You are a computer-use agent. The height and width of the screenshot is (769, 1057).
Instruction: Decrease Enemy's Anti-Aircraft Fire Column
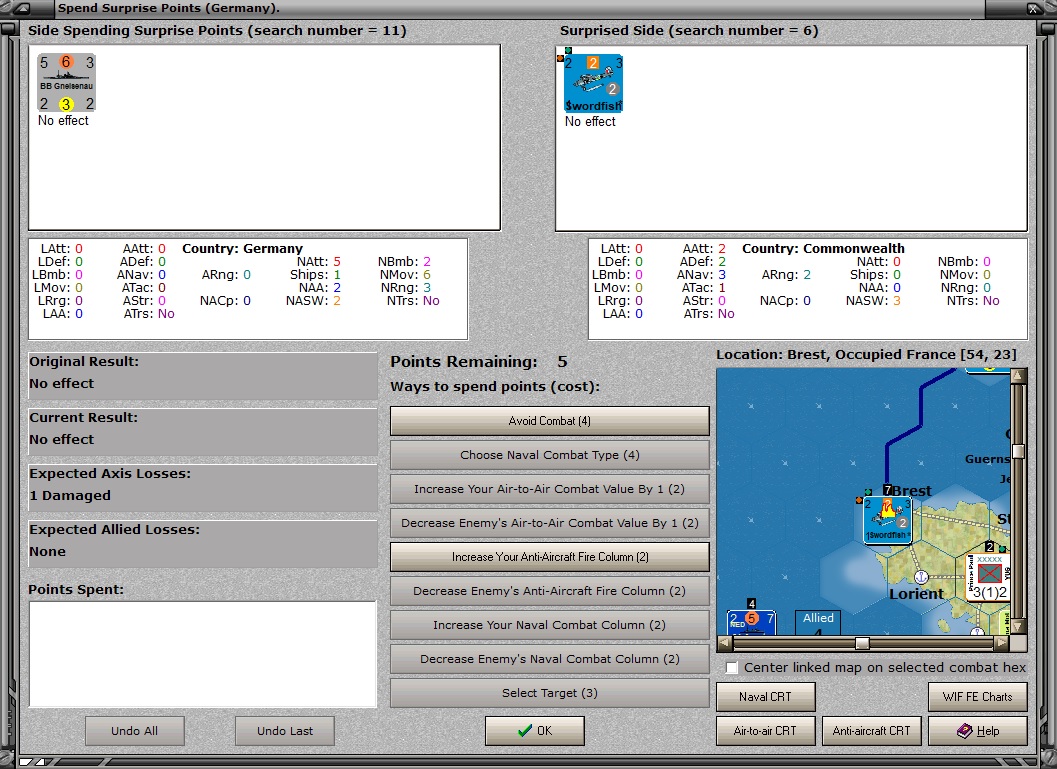click(x=549, y=591)
